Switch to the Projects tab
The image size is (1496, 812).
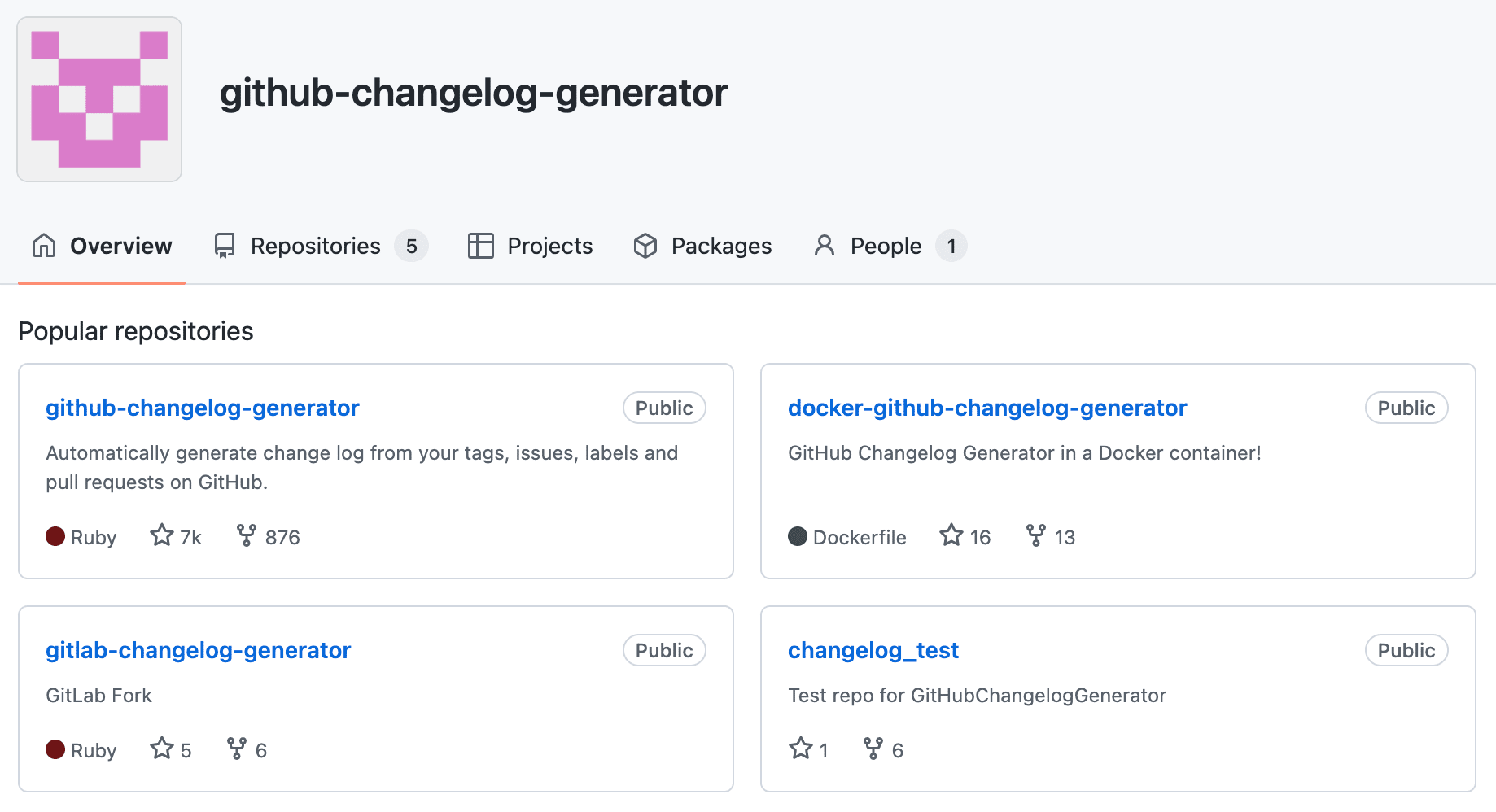[531, 246]
